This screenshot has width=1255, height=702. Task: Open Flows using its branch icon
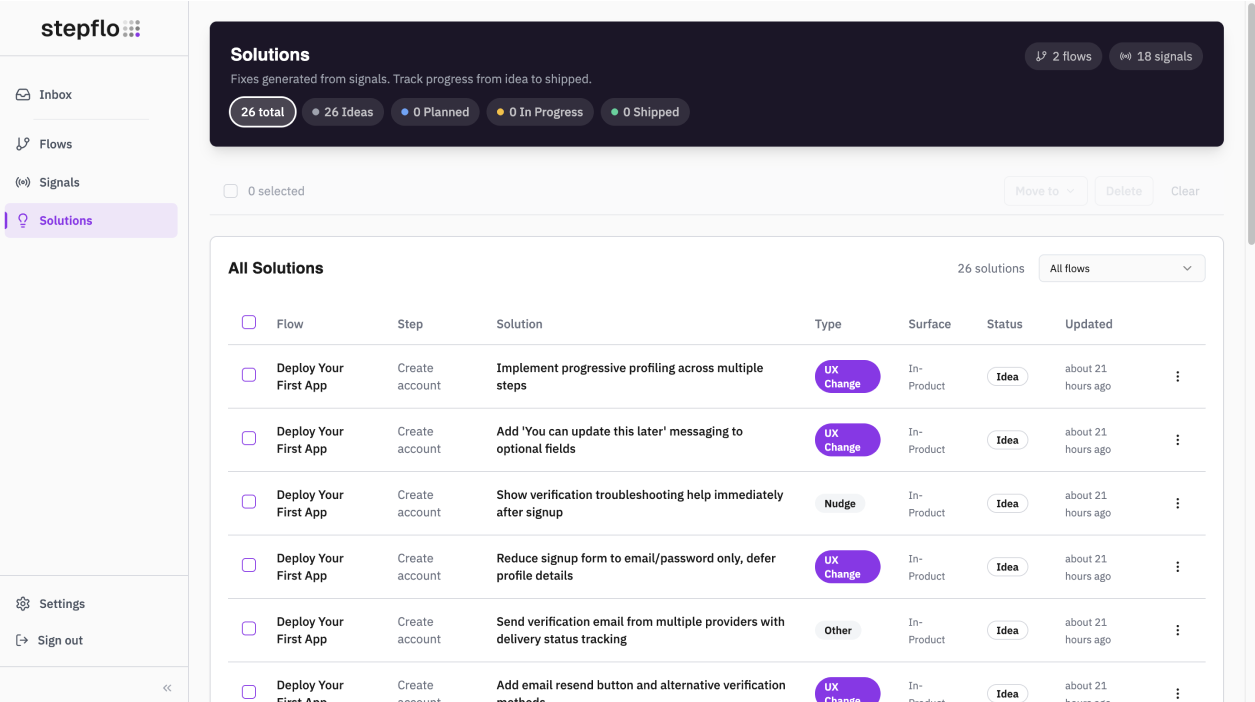tap(22, 143)
